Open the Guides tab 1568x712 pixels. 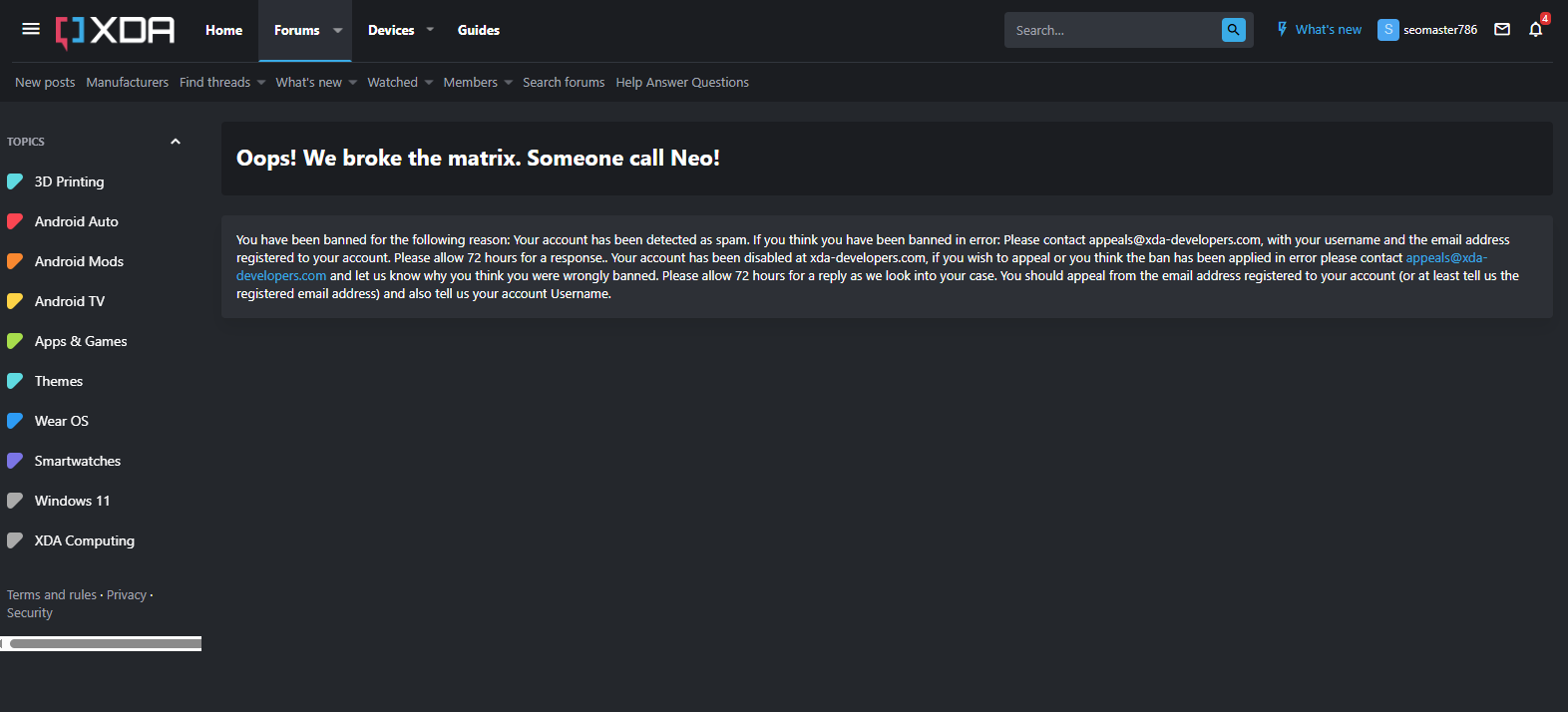(x=479, y=30)
